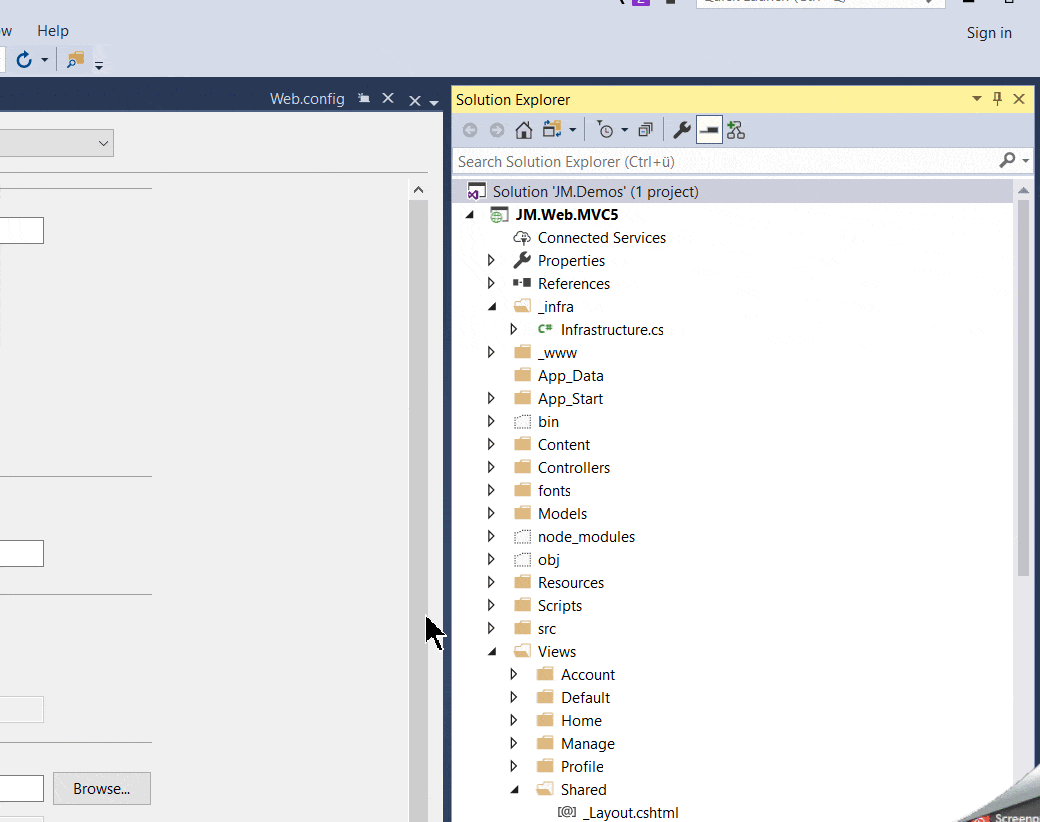Image resolution: width=1040 pixels, height=822 pixels.
Task: Expand the bin folder
Action: click(x=491, y=421)
